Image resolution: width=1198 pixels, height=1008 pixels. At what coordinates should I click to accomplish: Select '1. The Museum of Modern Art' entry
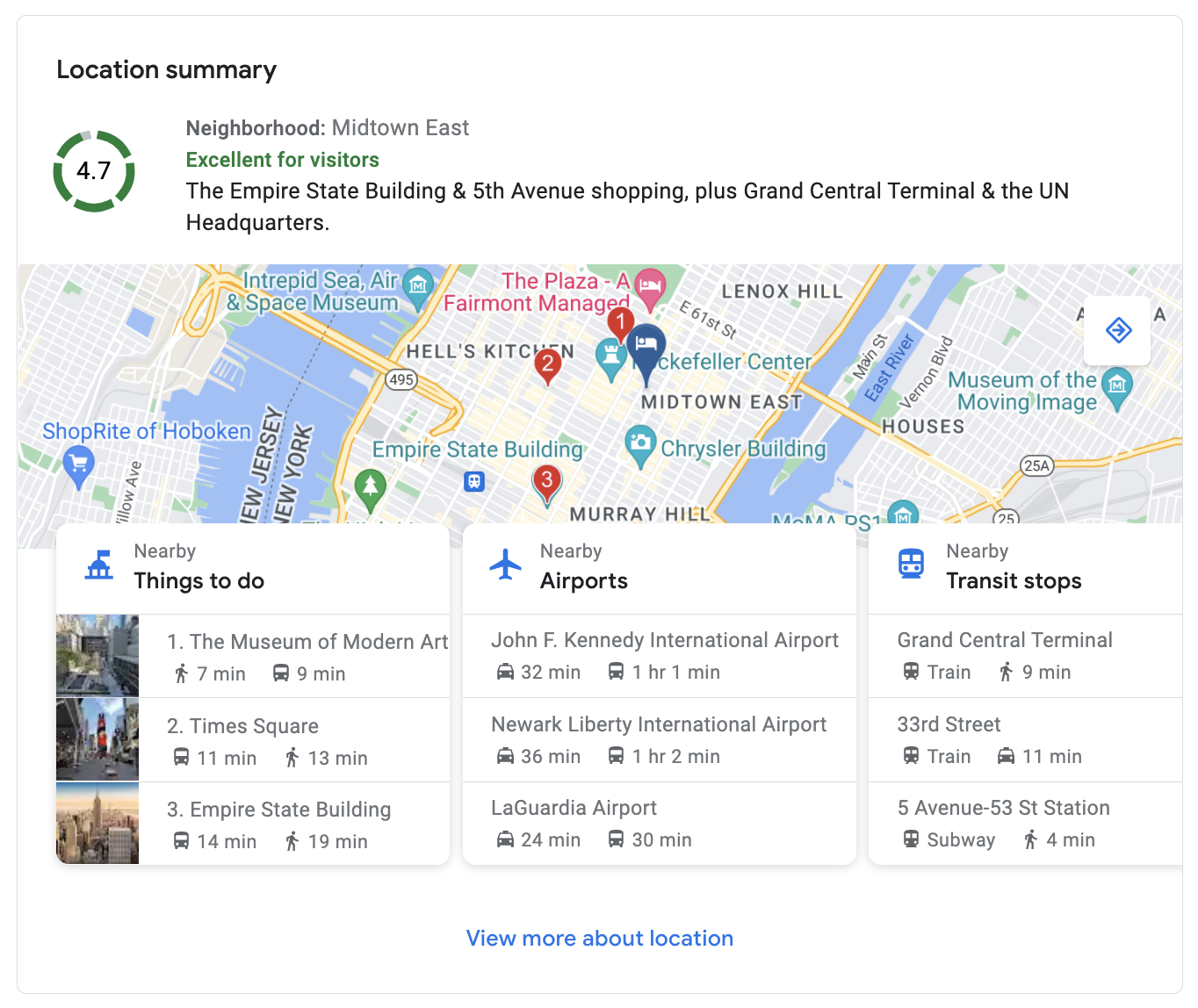click(x=253, y=656)
